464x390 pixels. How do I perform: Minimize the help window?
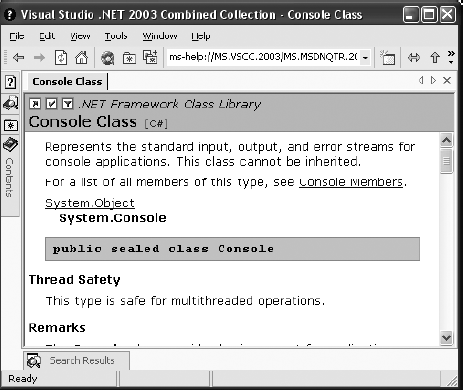coord(411,15)
